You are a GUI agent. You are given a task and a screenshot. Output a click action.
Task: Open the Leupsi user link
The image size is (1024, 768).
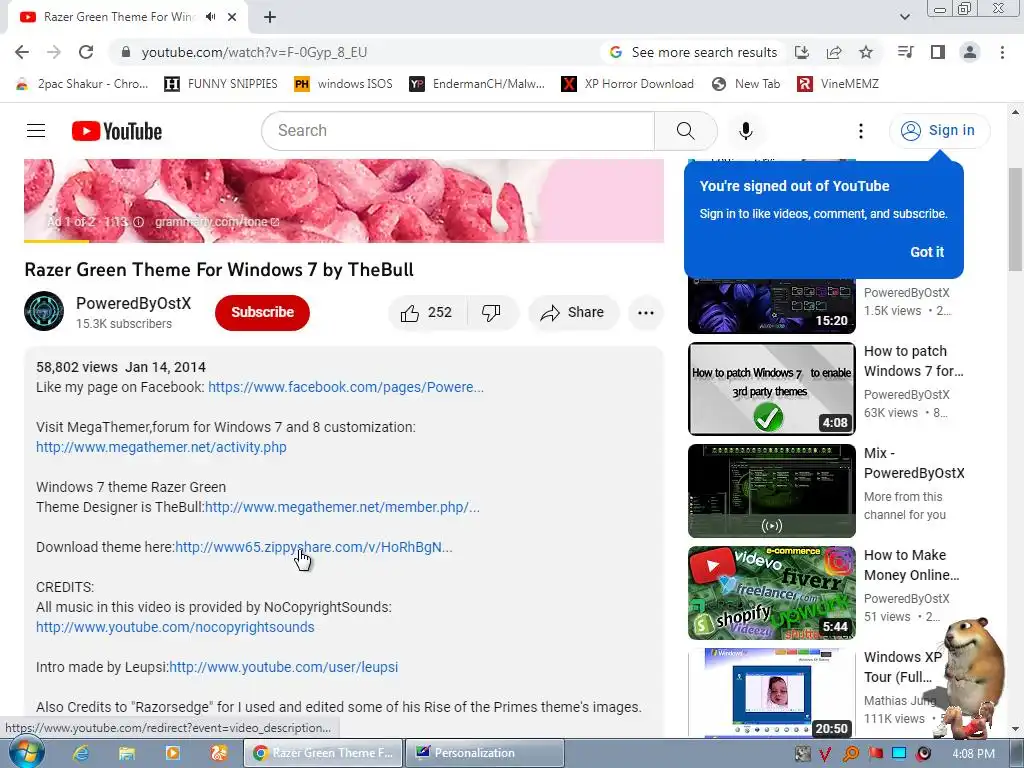[283, 667]
